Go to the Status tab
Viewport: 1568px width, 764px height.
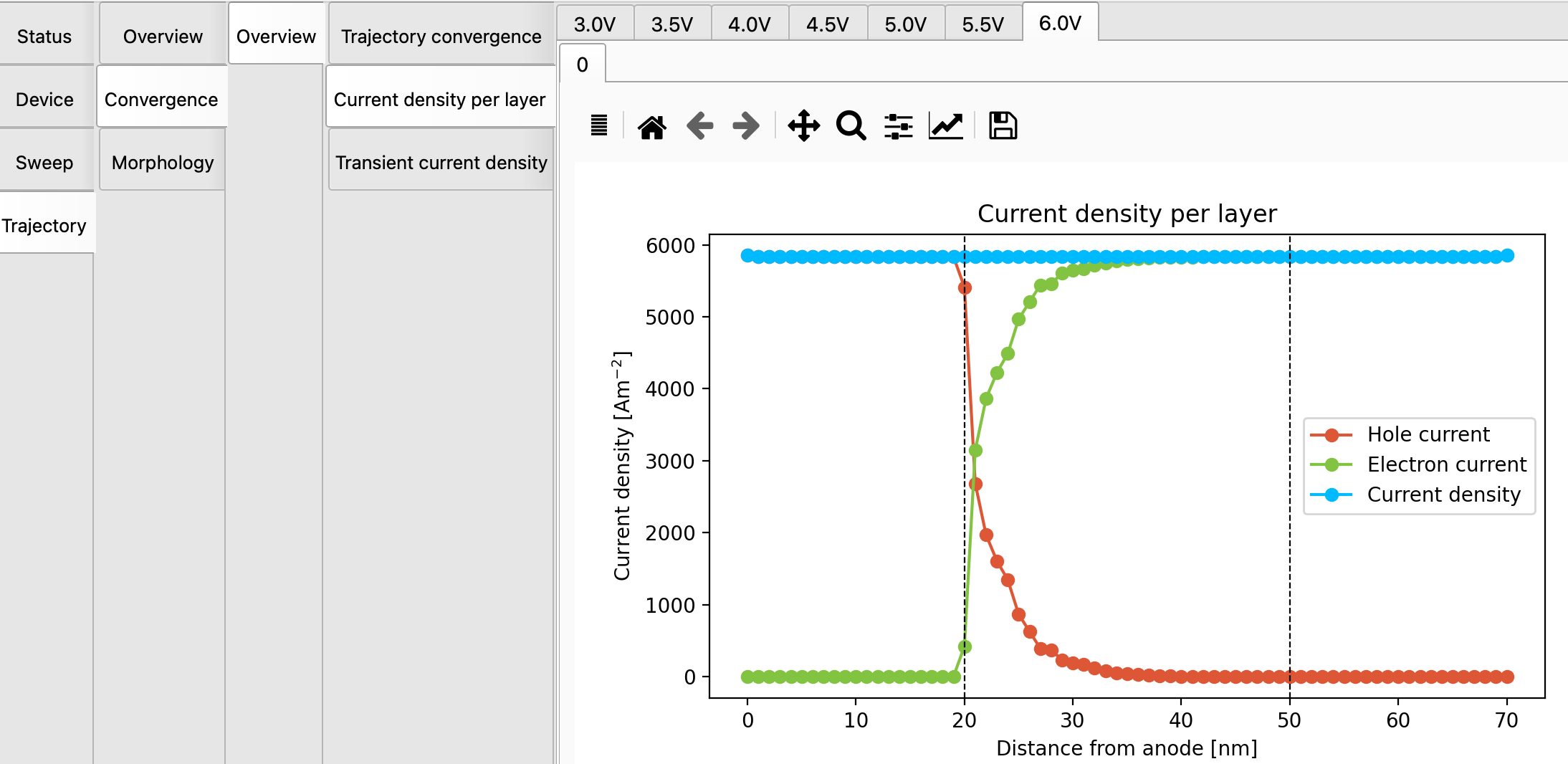tap(44, 37)
